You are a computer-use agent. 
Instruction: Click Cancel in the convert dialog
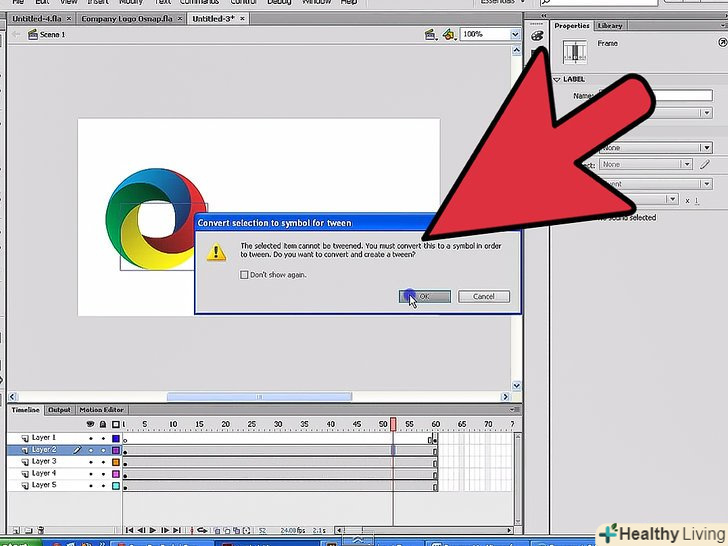click(x=484, y=296)
